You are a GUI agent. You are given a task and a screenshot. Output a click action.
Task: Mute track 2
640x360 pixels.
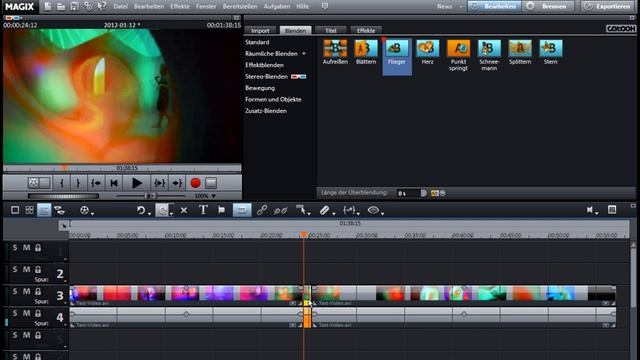coord(26,269)
